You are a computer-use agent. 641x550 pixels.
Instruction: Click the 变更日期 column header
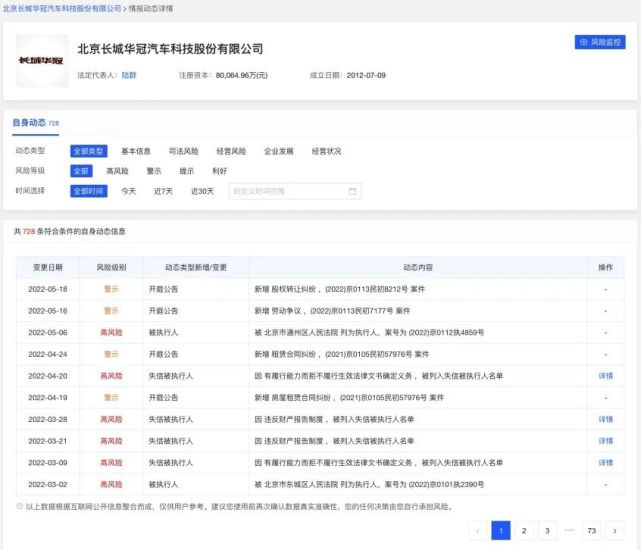pos(48,267)
